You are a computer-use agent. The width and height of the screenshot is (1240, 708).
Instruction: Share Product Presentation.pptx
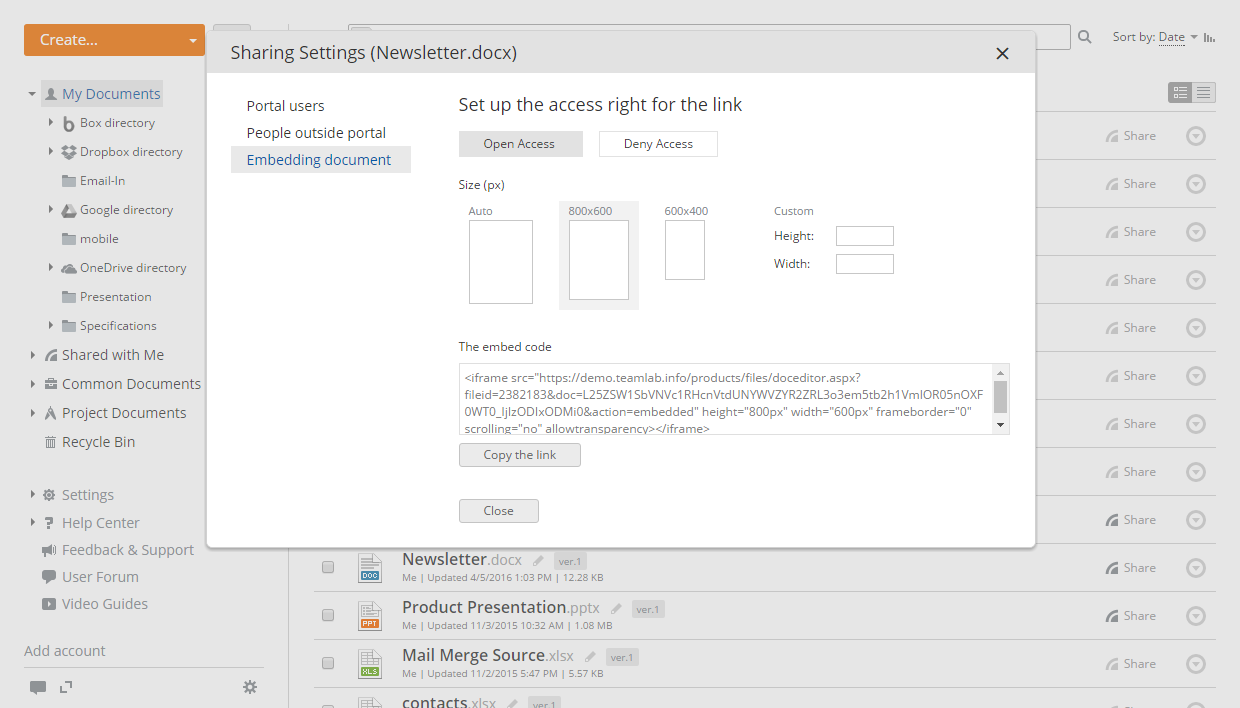[x=1131, y=616]
